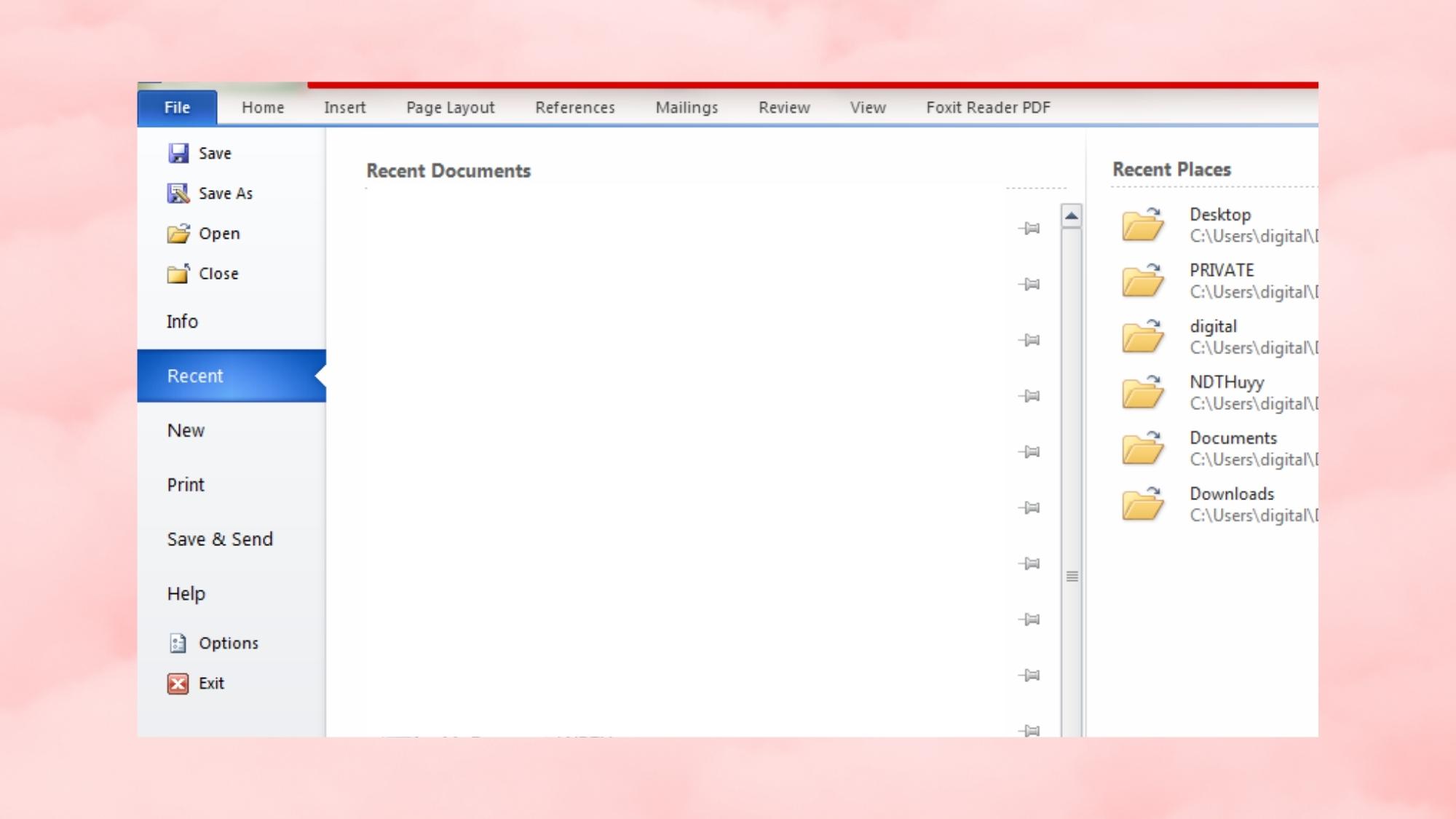Click the Save As icon
The image size is (1456, 819).
click(x=178, y=192)
